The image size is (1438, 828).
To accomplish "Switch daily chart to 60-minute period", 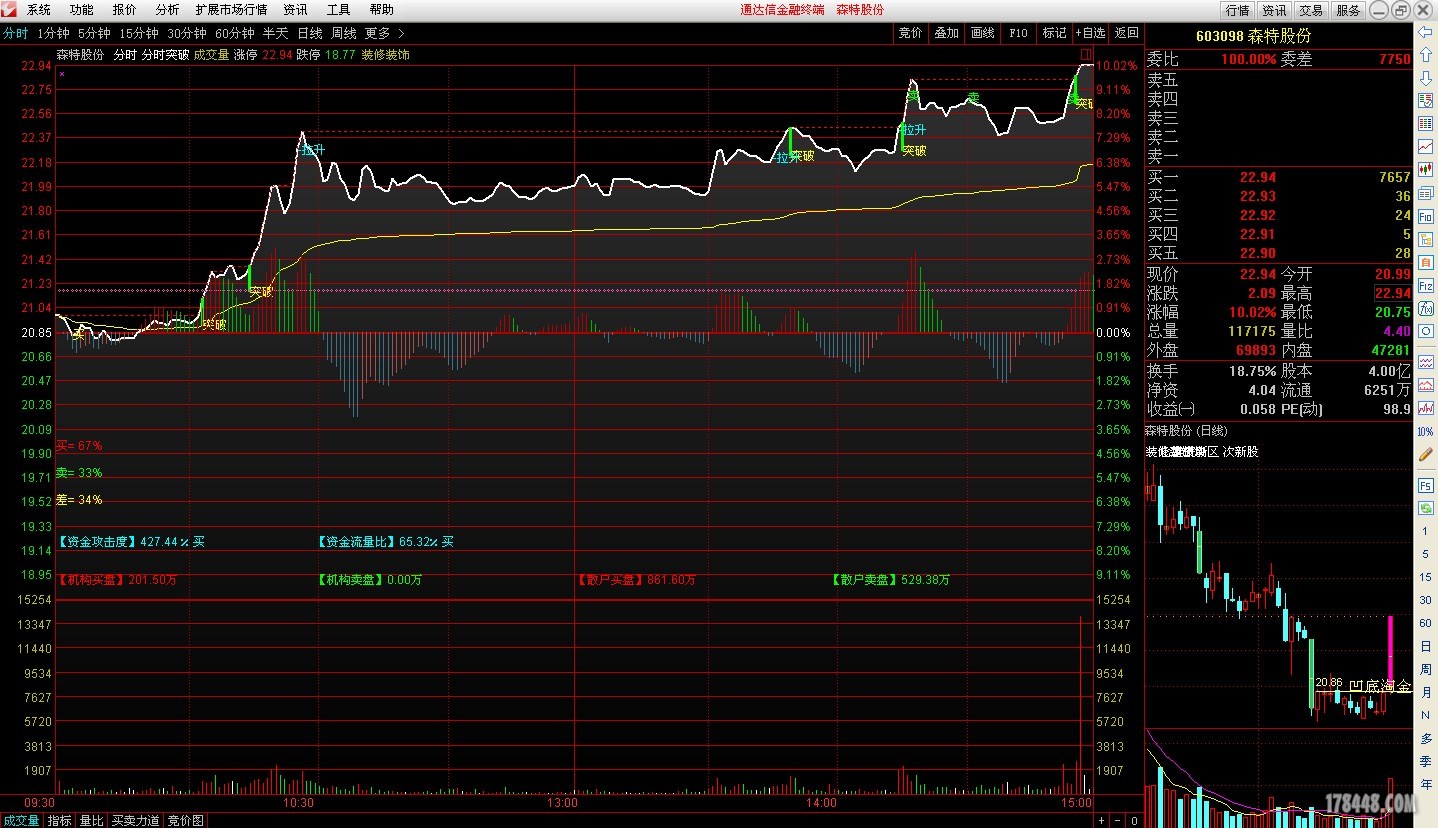I will 1425,623.
